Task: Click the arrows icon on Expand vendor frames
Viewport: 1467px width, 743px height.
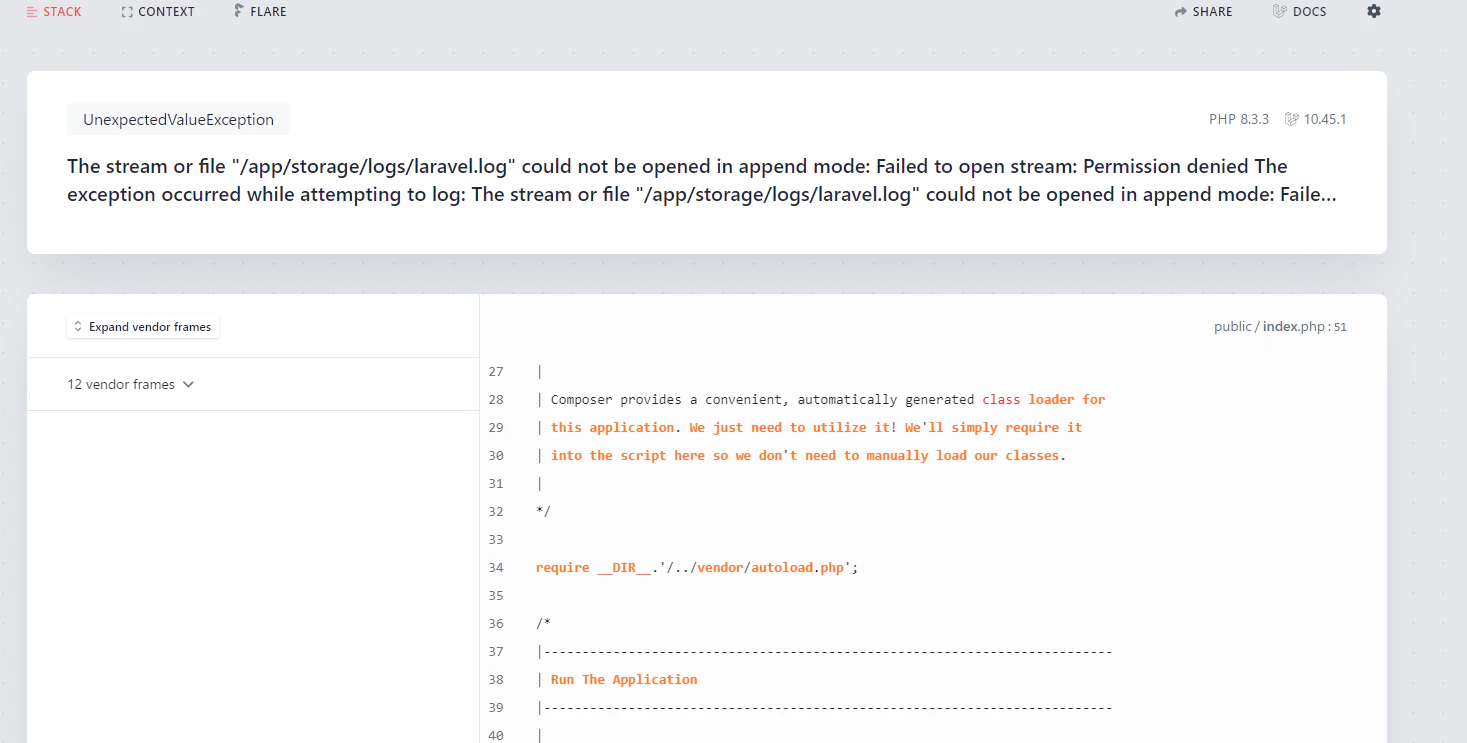Action: [78, 327]
